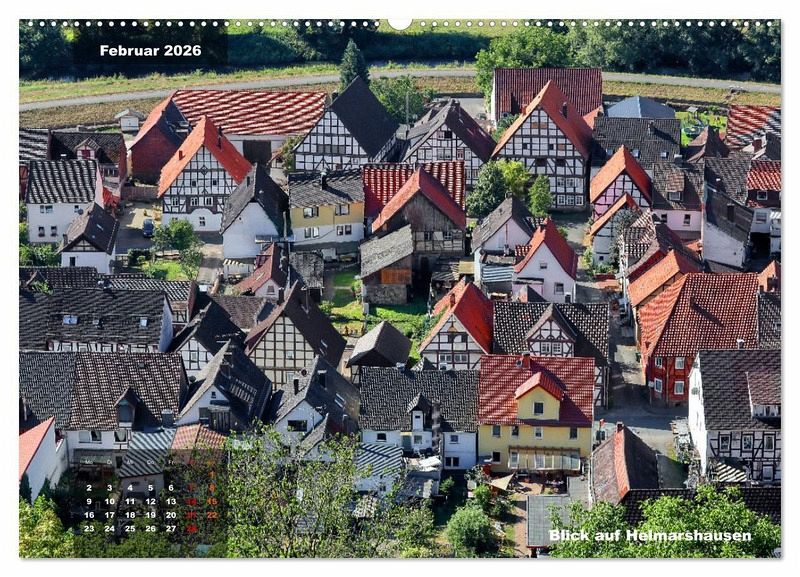This screenshot has width=800, height=577.
Task: Select calendar date 2
Action: point(89,488)
